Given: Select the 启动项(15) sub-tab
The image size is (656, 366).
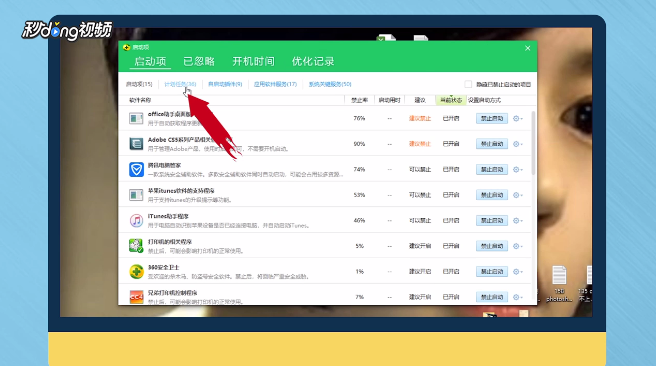Looking at the screenshot, I should pyautogui.click(x=139, y=84).
